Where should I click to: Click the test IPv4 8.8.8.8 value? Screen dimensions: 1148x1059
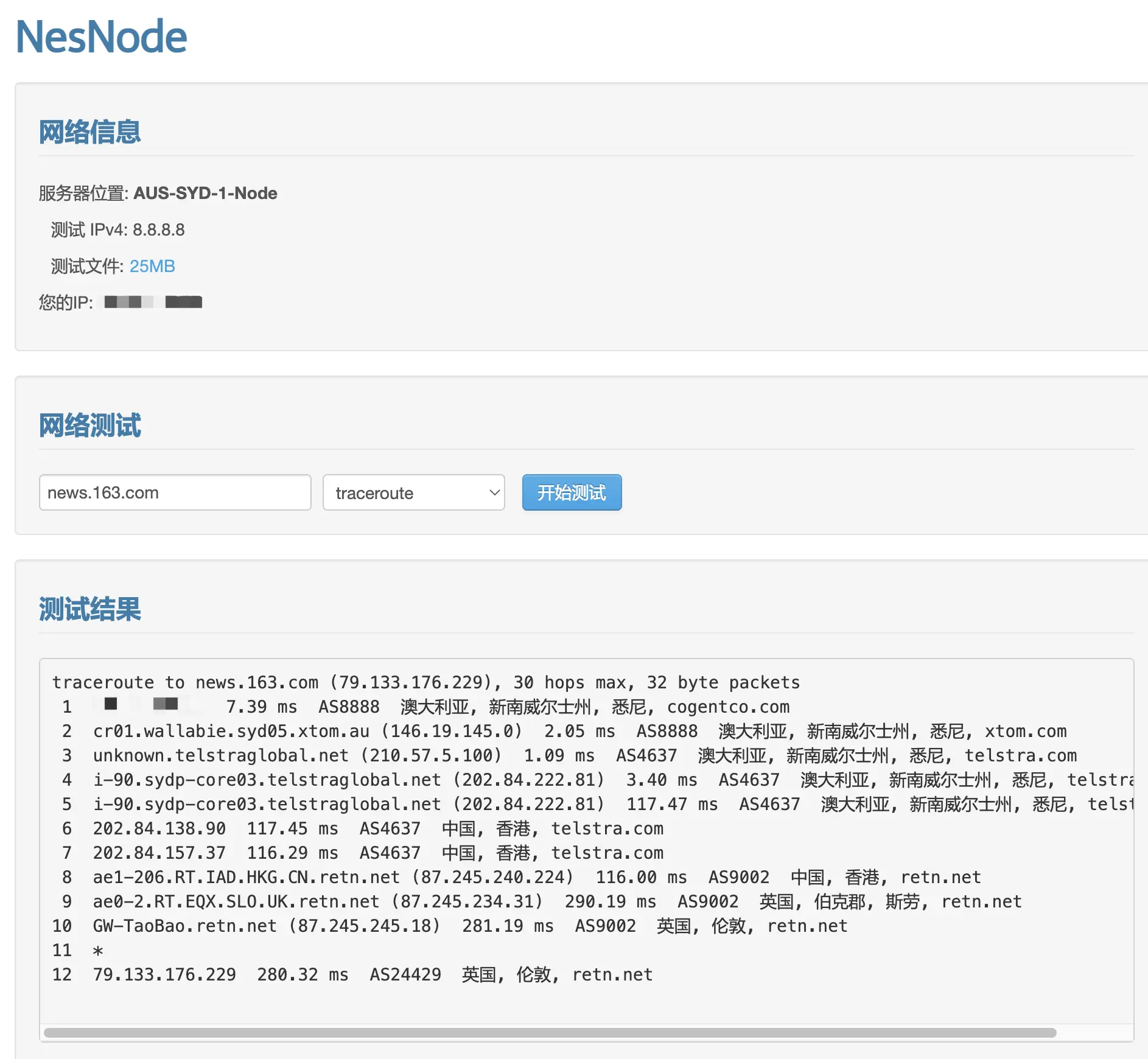[x=158, y=229]
